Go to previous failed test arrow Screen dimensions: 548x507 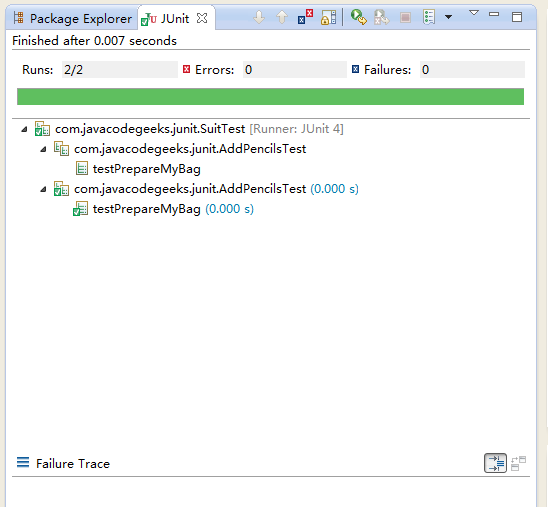[282, 17]
